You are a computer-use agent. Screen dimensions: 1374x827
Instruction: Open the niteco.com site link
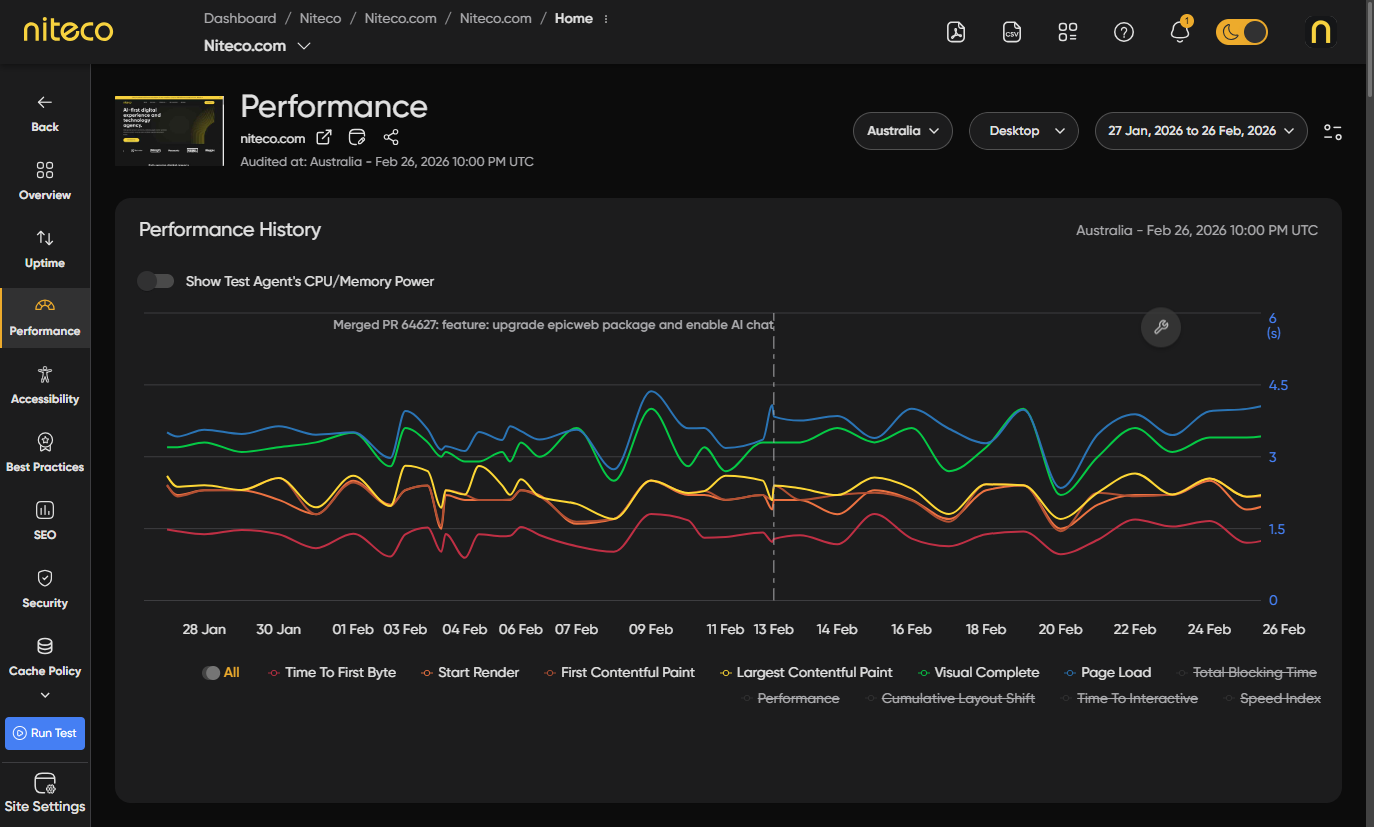click(273, 139)
